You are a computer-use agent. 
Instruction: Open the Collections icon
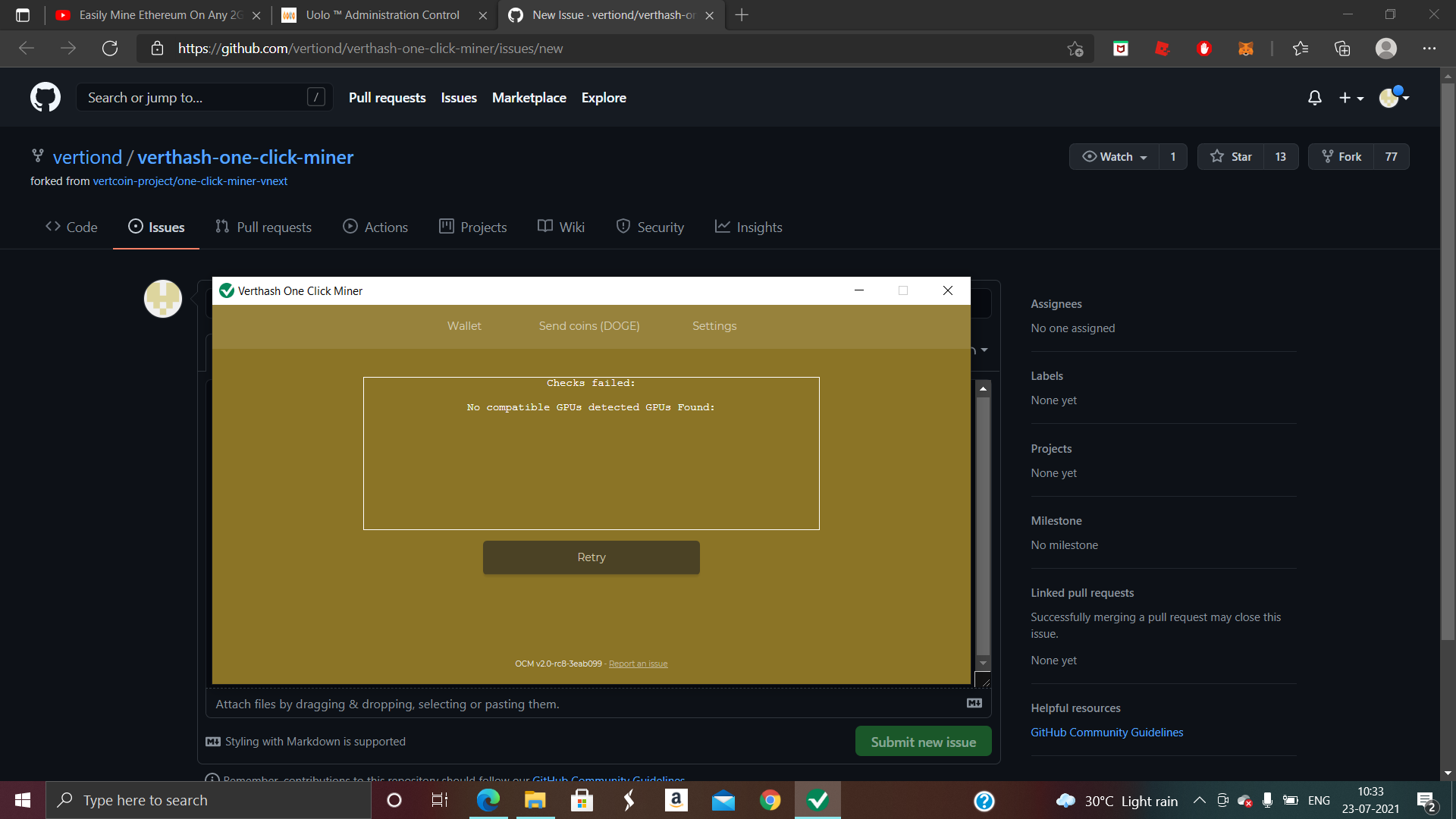tap(1342, 49)
